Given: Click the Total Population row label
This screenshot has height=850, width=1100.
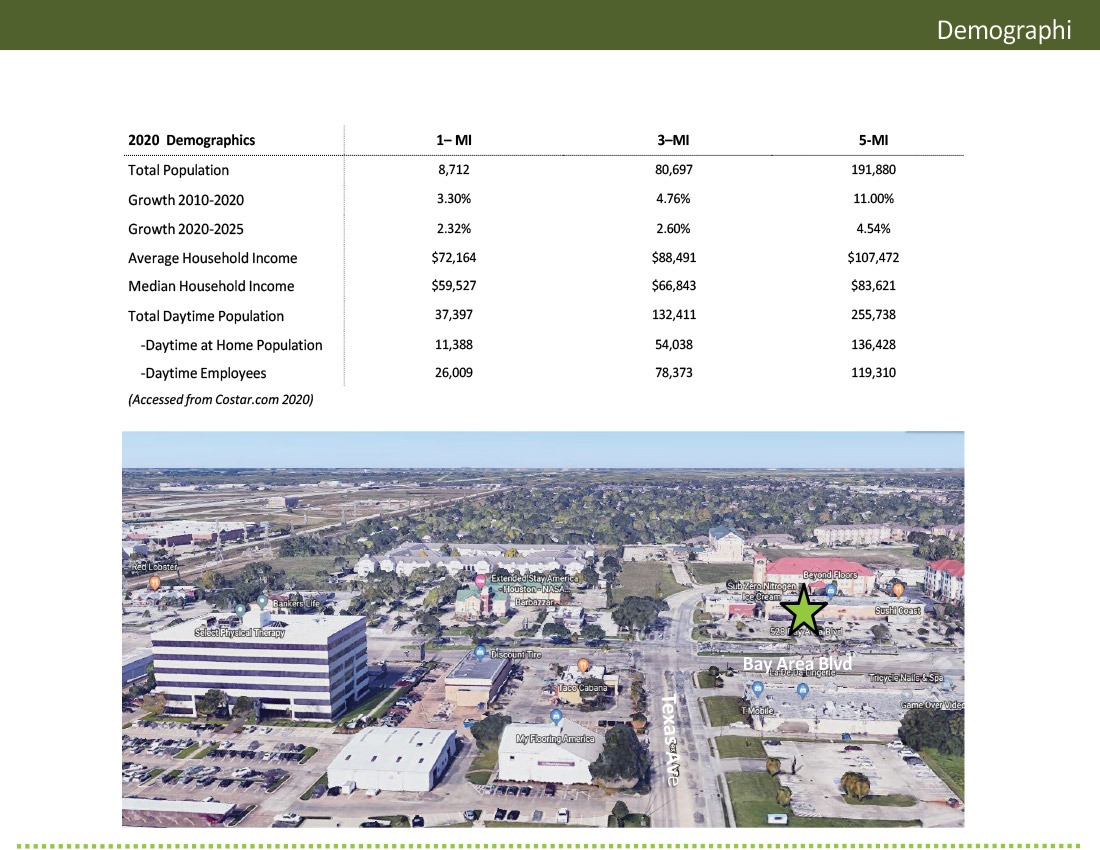Looking at the screenshot, I should pos(178,170).
